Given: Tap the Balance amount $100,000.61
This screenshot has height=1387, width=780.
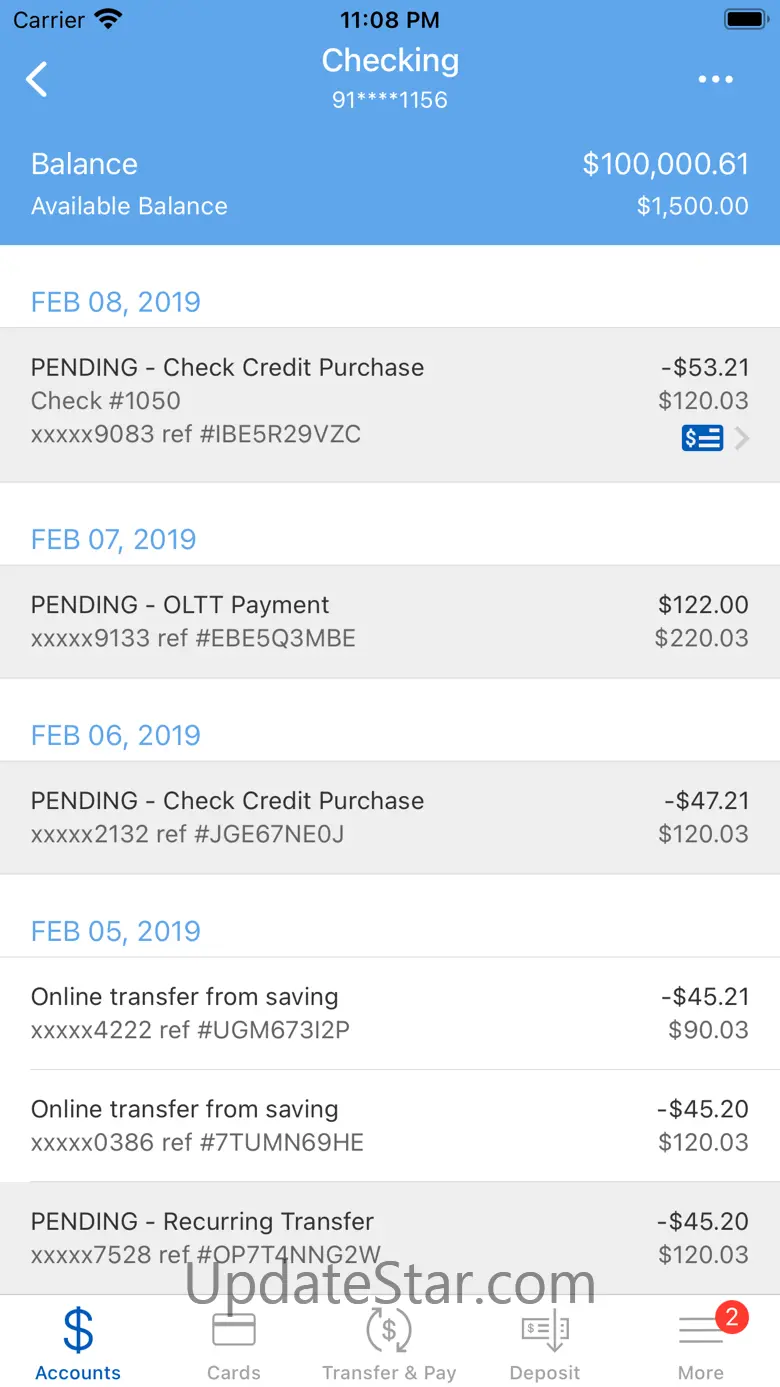Looking at the screenshot, I should point(665,164).
